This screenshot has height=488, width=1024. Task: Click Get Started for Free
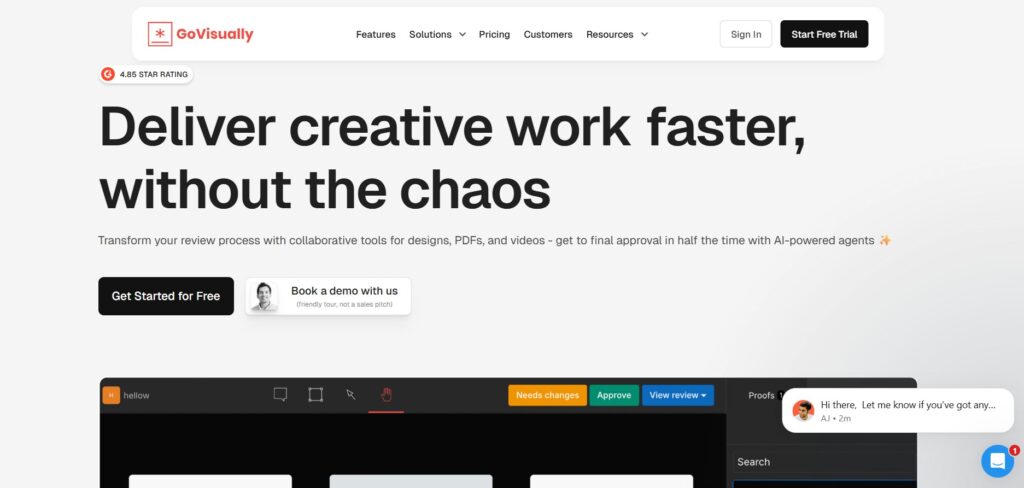pos(166,296)
